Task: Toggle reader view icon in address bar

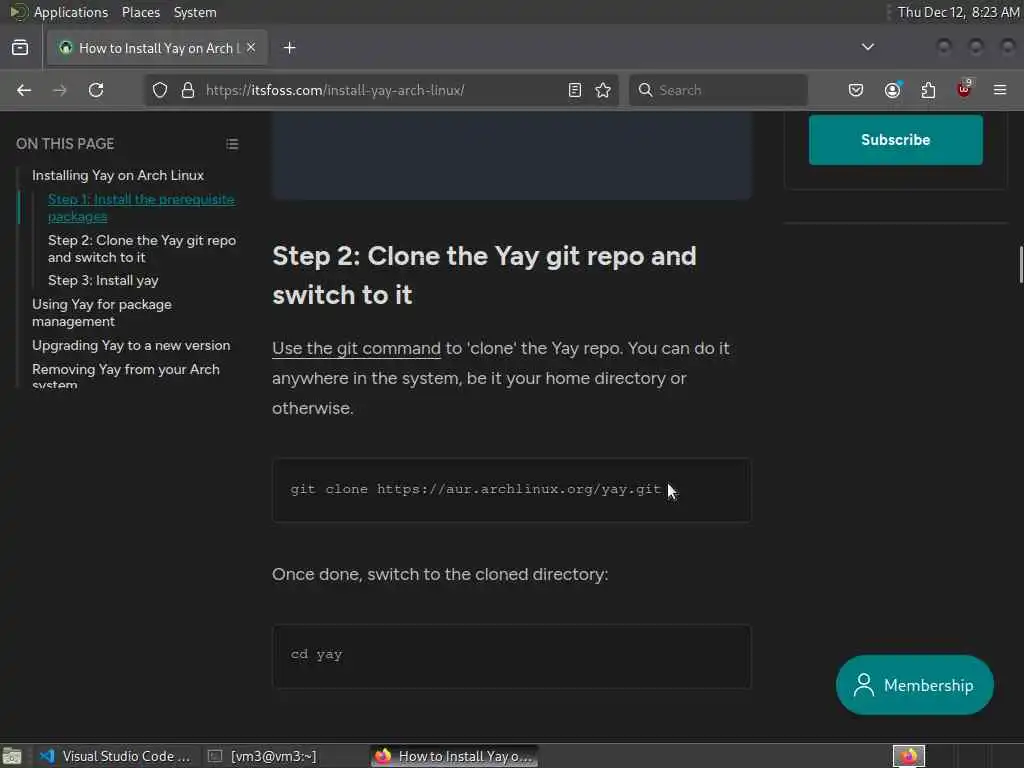Action: tap(575, 90)
